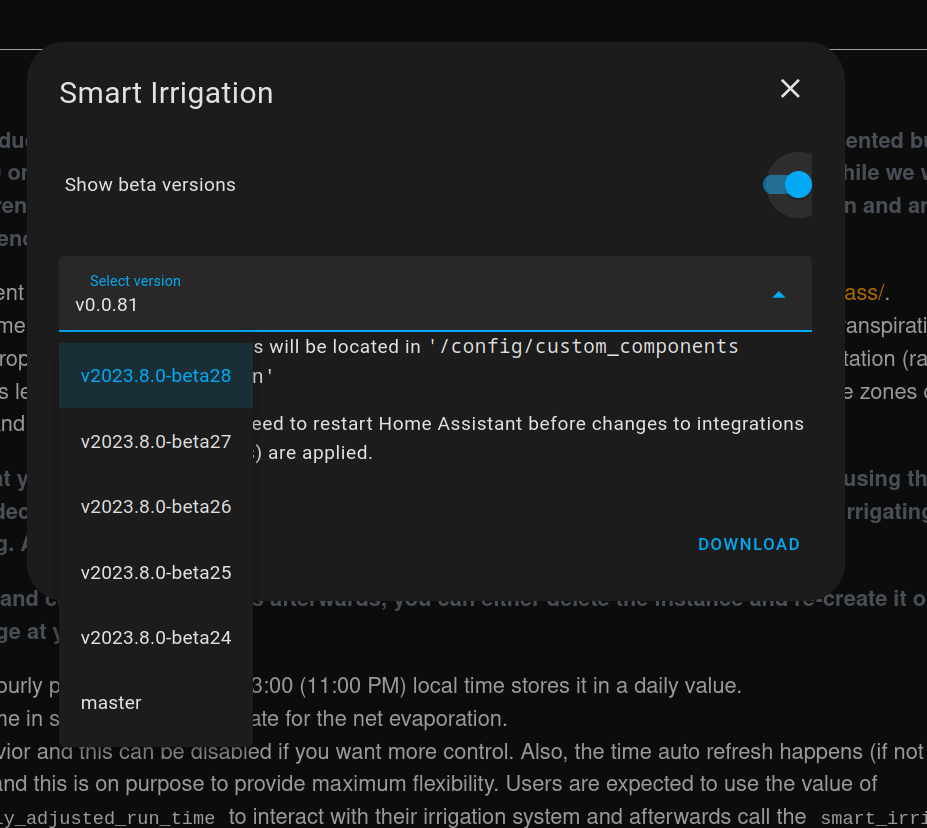Select the v2023.8.0-beta28 version
The image size is (927, 828).
155,375
